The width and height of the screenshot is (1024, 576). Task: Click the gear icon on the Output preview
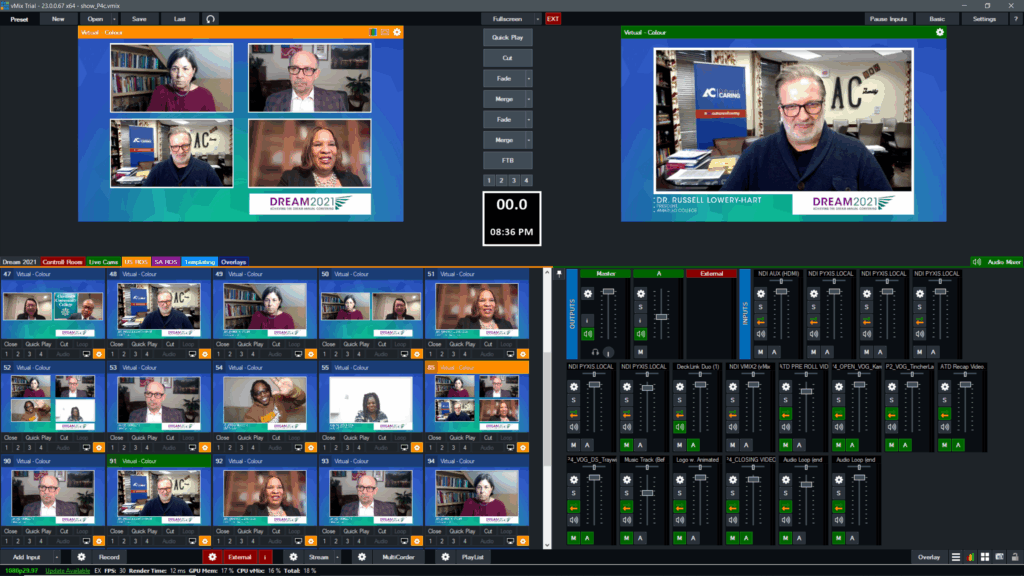coord(939,32)
